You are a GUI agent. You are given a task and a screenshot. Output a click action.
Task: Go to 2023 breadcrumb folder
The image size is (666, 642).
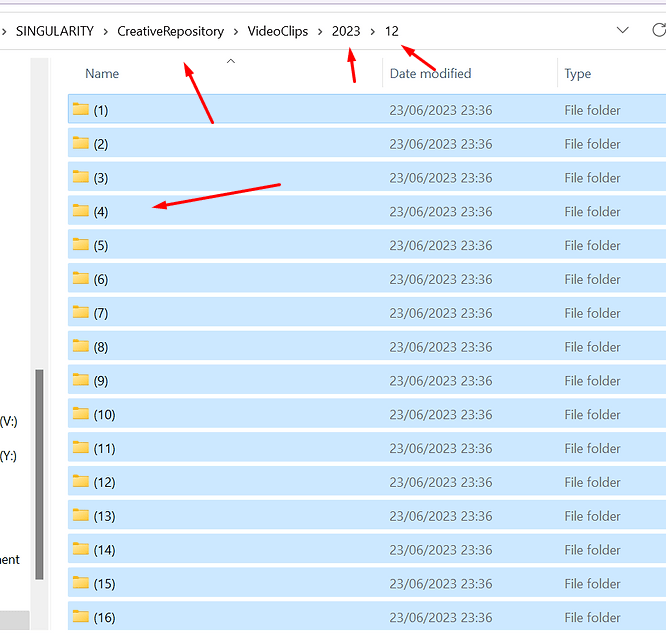(x=346, y=31)
